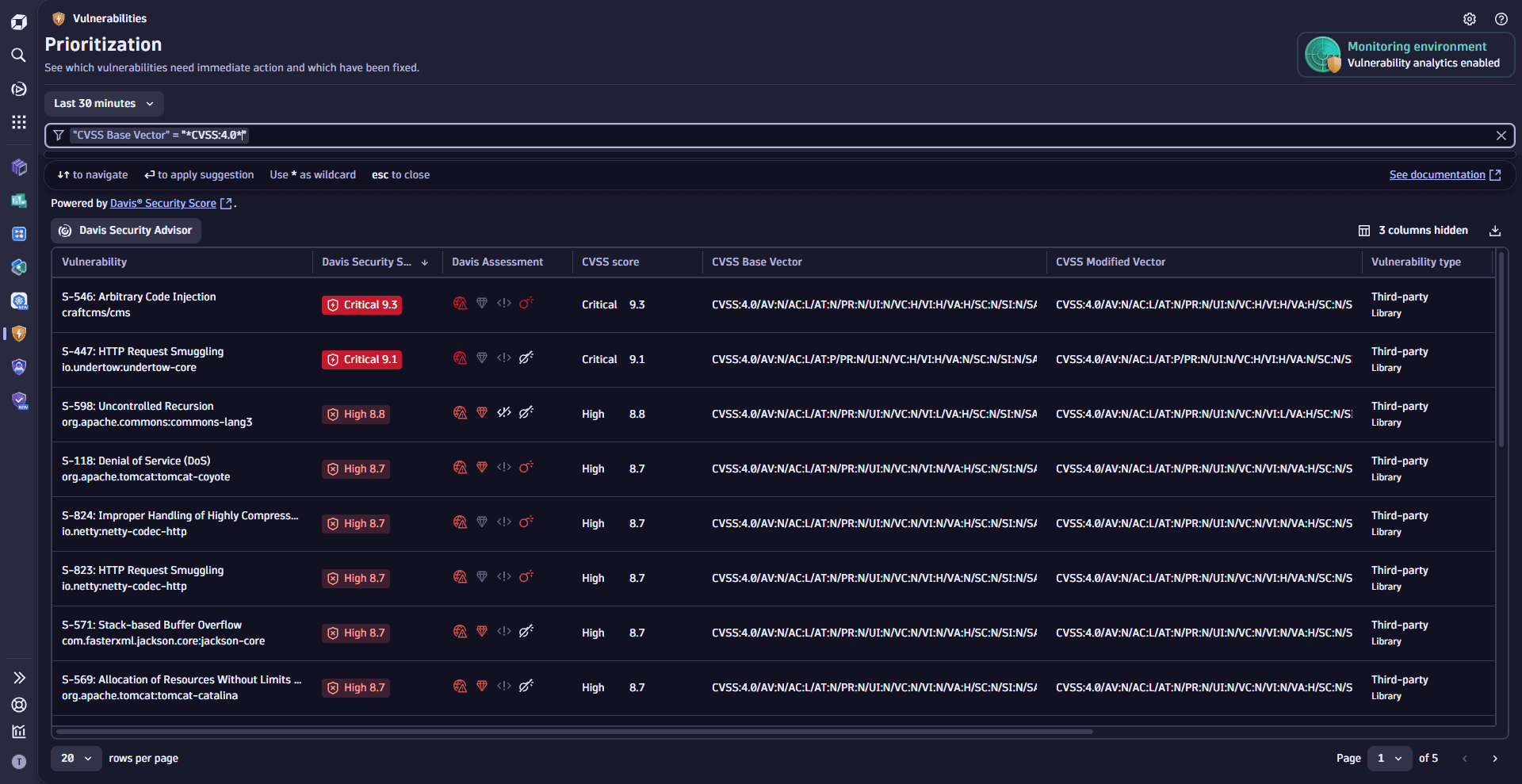Open the page number dropdown
Screen dimensions: 1522x784
coord(1389,759)
